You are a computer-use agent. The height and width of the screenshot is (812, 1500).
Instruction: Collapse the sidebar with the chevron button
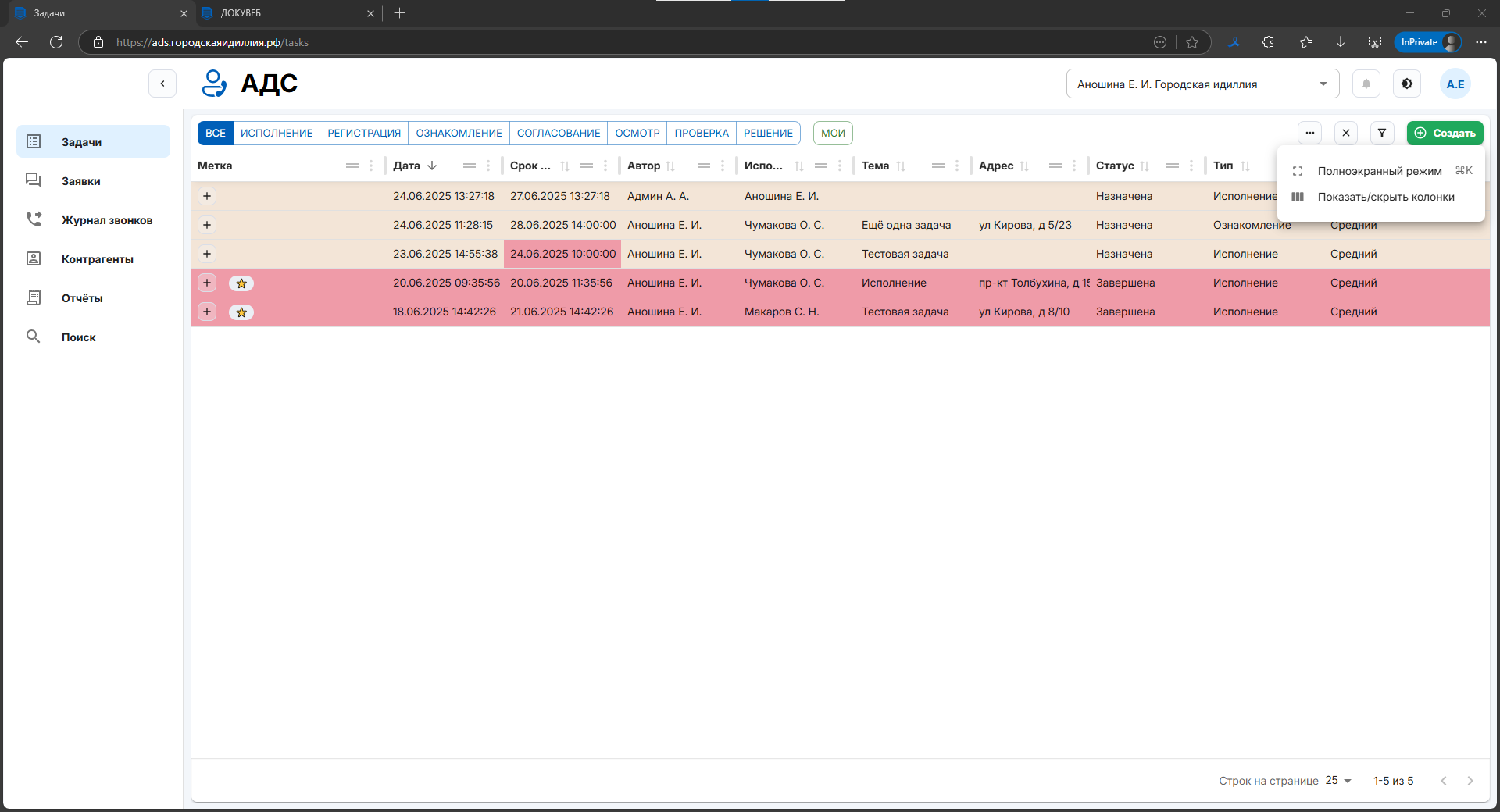tap(162, 84)
